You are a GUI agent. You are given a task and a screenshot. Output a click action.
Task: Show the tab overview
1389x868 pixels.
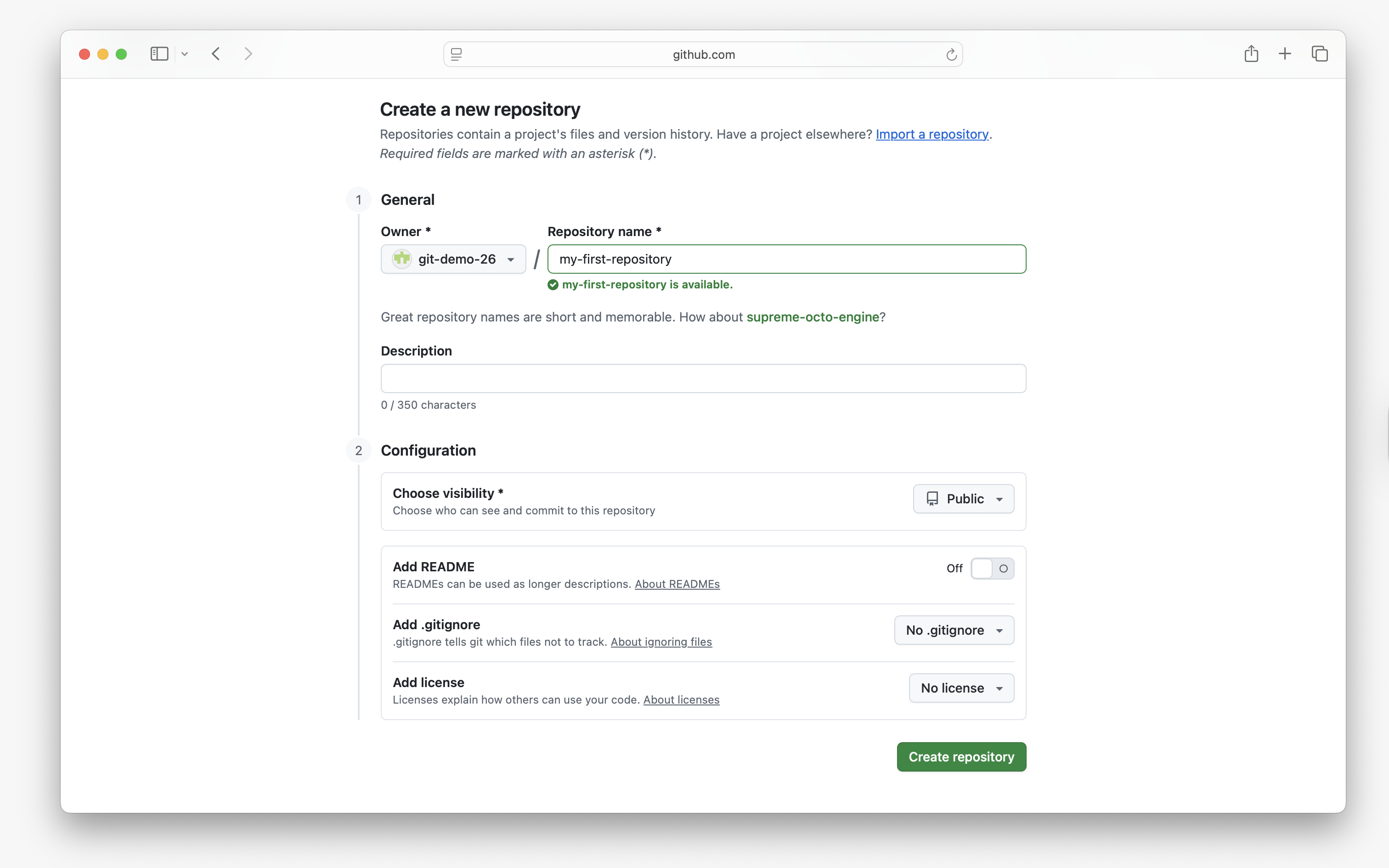[x=1319, y=53]
